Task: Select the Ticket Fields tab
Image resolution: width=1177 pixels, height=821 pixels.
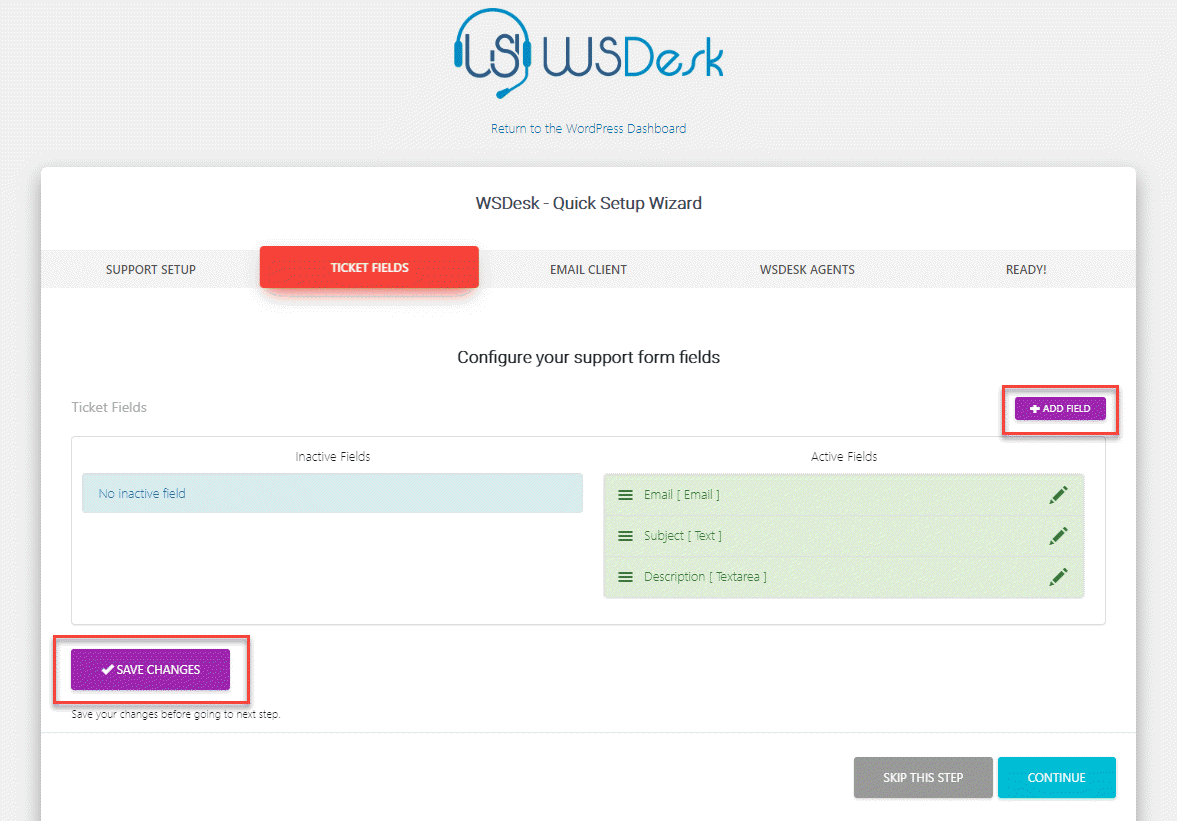Action: pyautogui.click(x=369, y=267)
